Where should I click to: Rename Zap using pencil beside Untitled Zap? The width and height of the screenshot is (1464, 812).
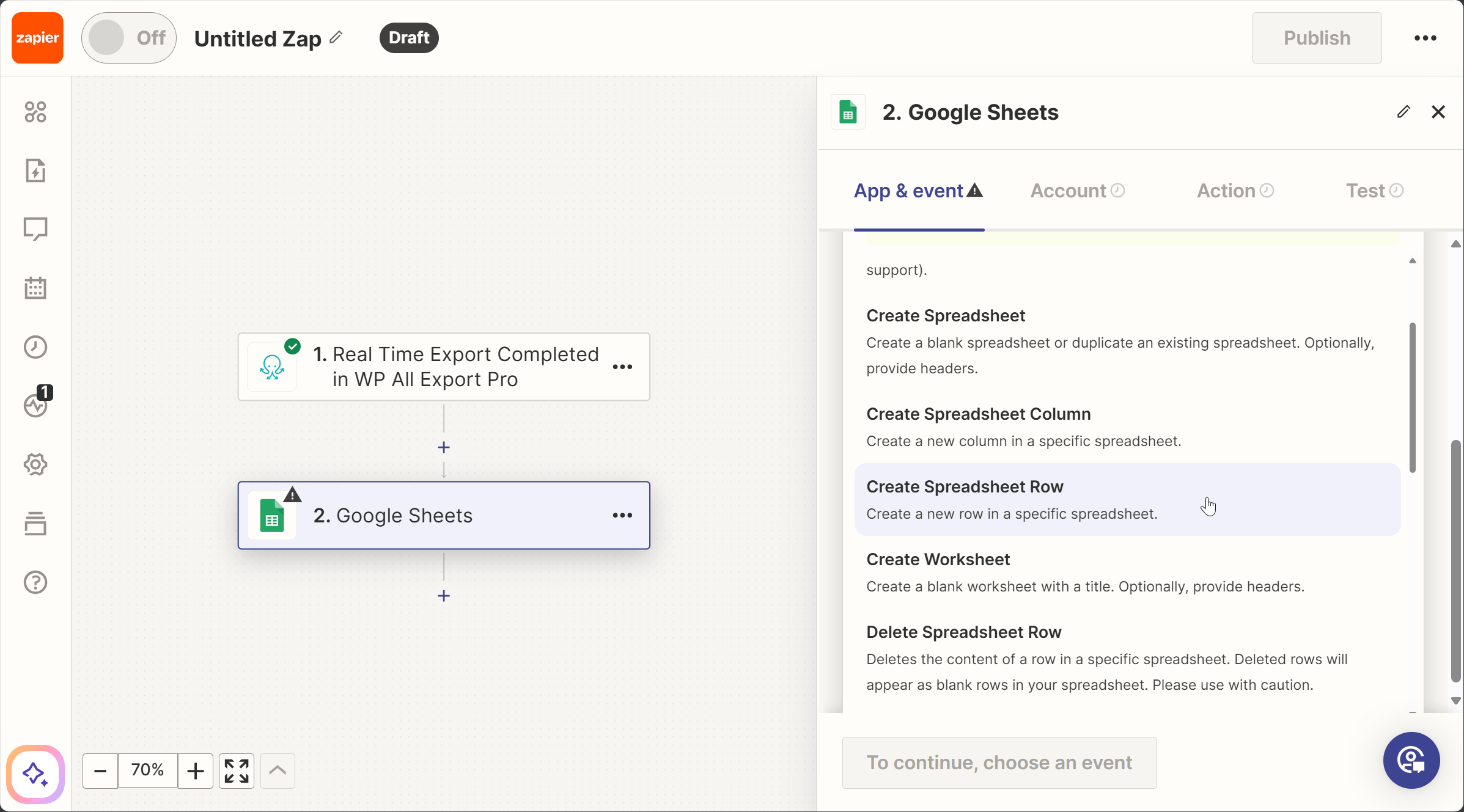coord(336,37)
